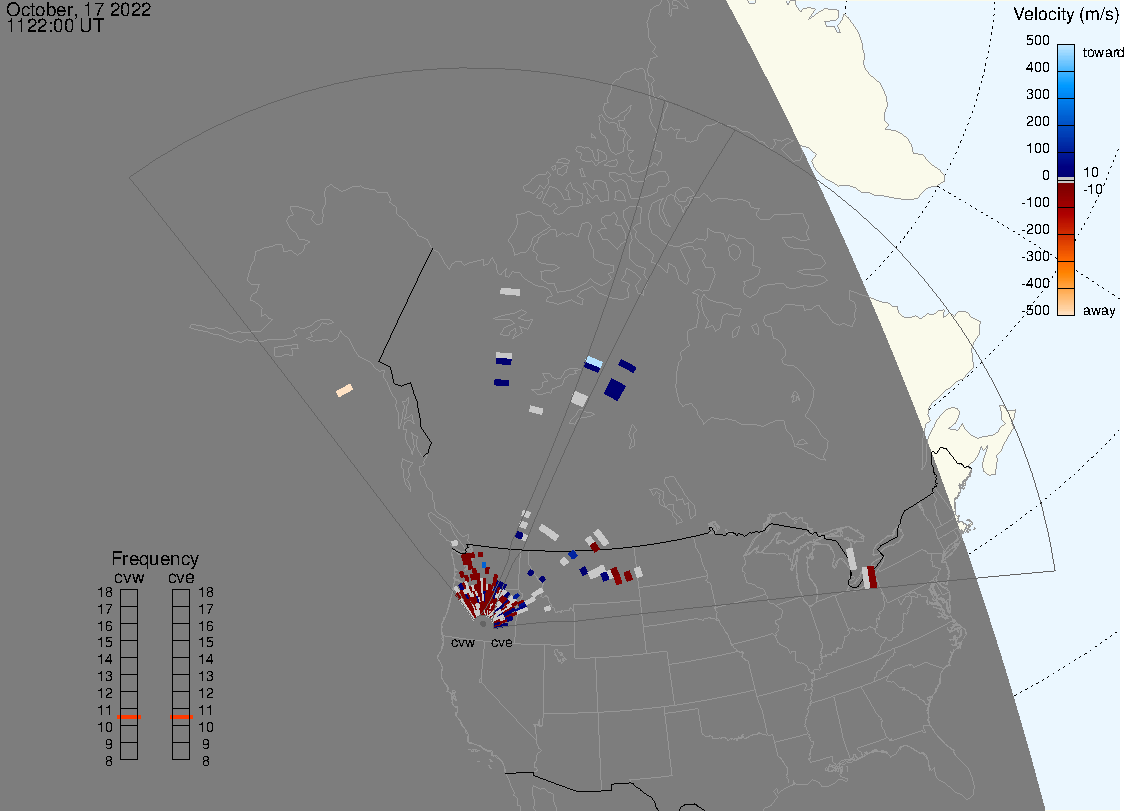Viewport: 1124px width, 811px height.
Task: Click the isolated peach data cell over Alaska
Action: (x=344, y=390)
